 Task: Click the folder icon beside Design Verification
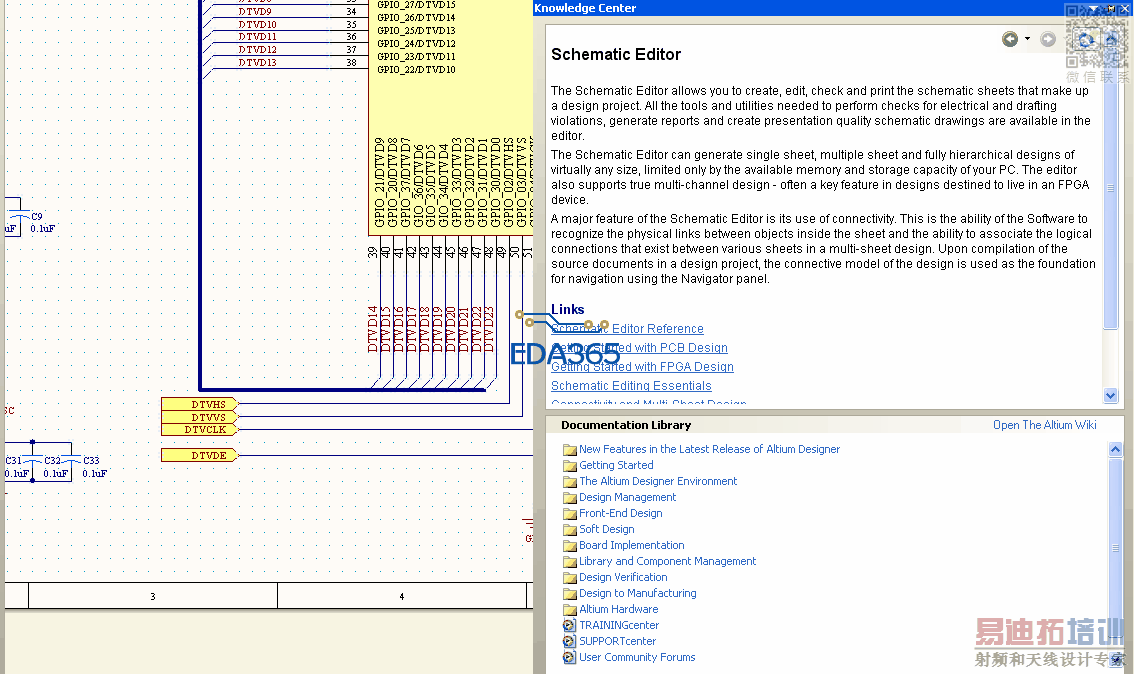click(570, 578)
